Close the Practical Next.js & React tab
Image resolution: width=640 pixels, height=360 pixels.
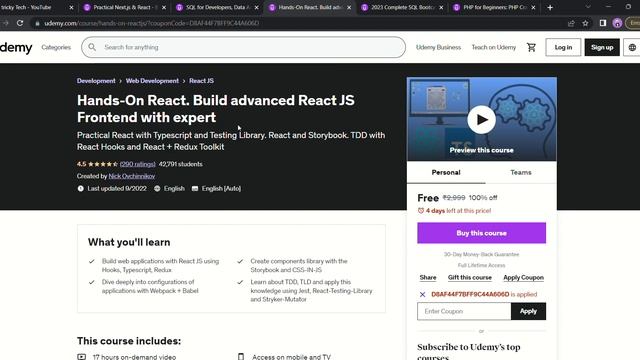pyautogui.click(x=164, y=7)
